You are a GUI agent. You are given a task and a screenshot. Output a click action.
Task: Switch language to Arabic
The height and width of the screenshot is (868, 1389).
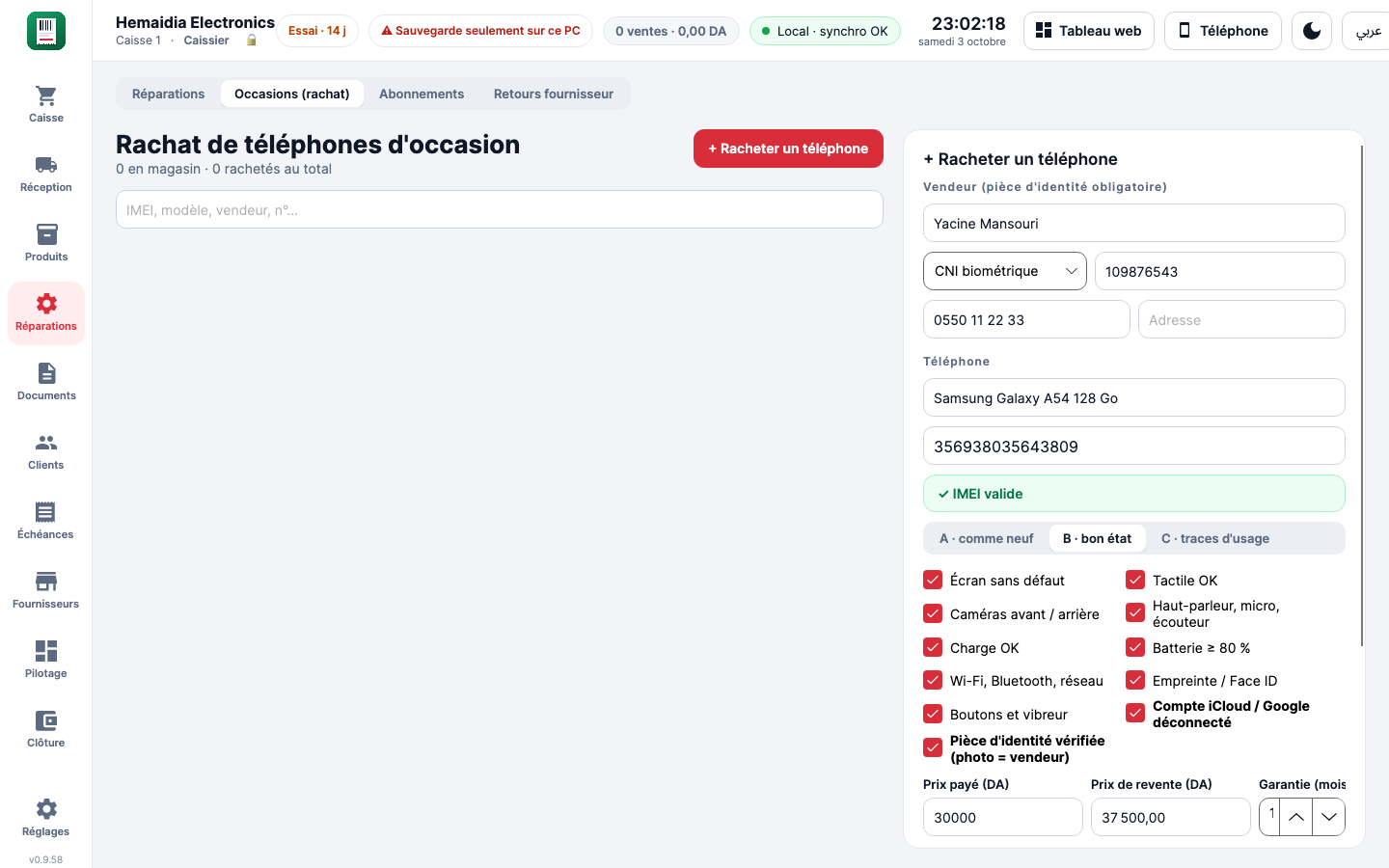tap(1368, 31)
